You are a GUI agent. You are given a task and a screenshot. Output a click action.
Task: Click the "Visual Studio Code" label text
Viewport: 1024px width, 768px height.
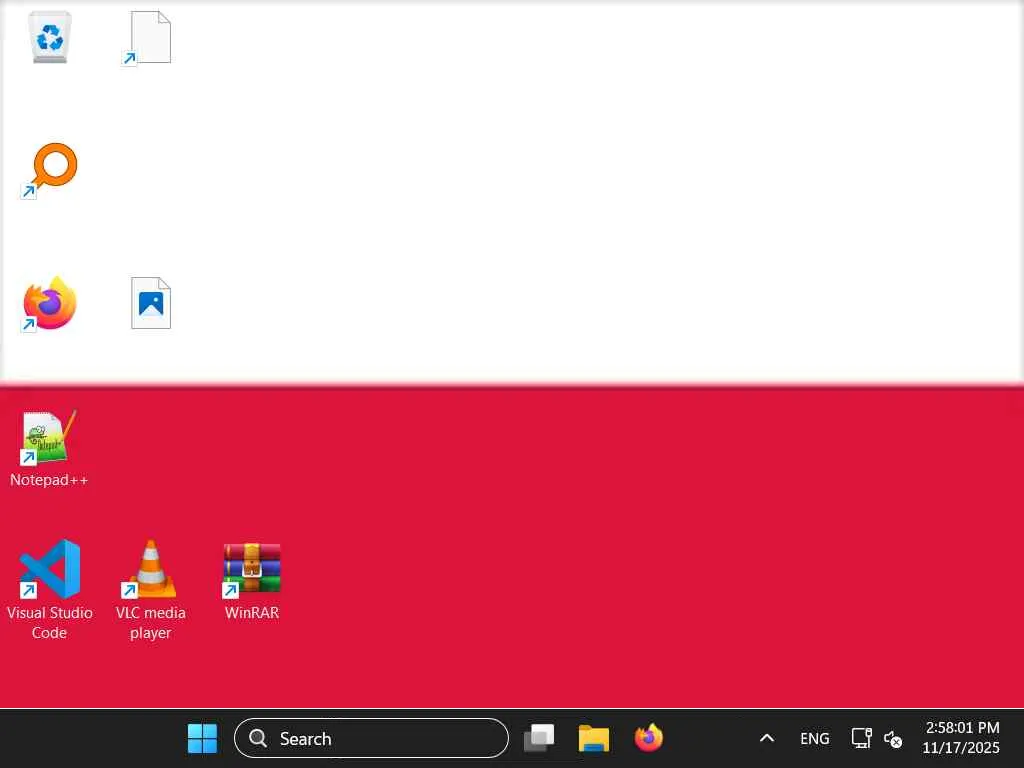point(50,622)
